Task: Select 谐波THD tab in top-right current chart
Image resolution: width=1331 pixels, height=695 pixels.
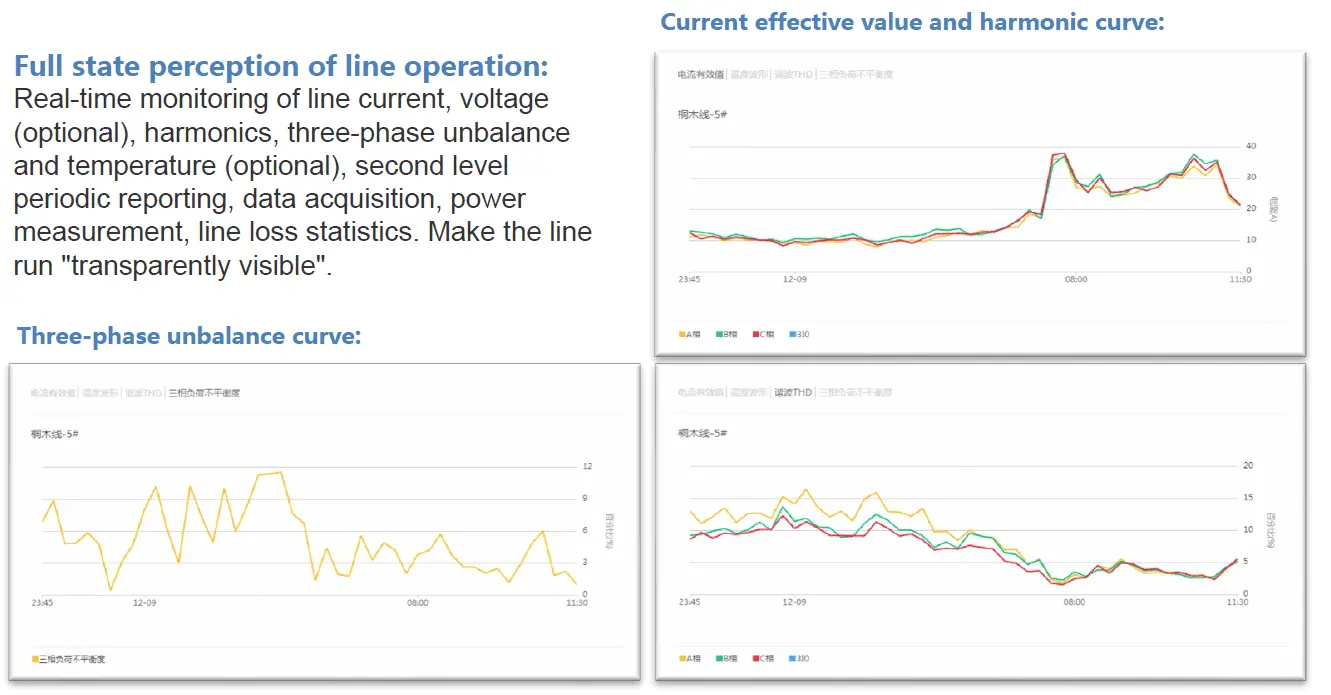Action: coord(794,74)
